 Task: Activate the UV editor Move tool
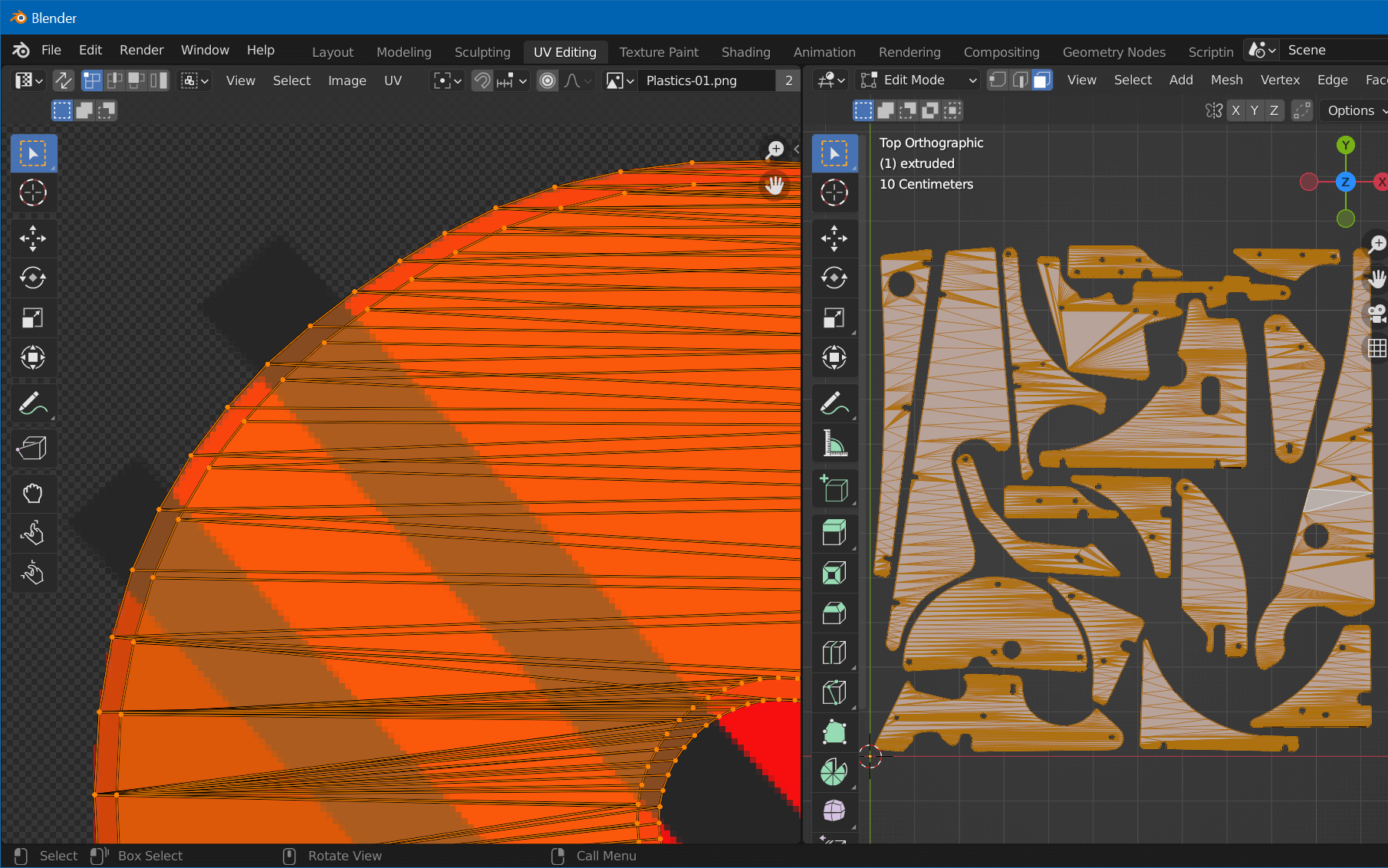pyautogui.click(x=33, y=238)
